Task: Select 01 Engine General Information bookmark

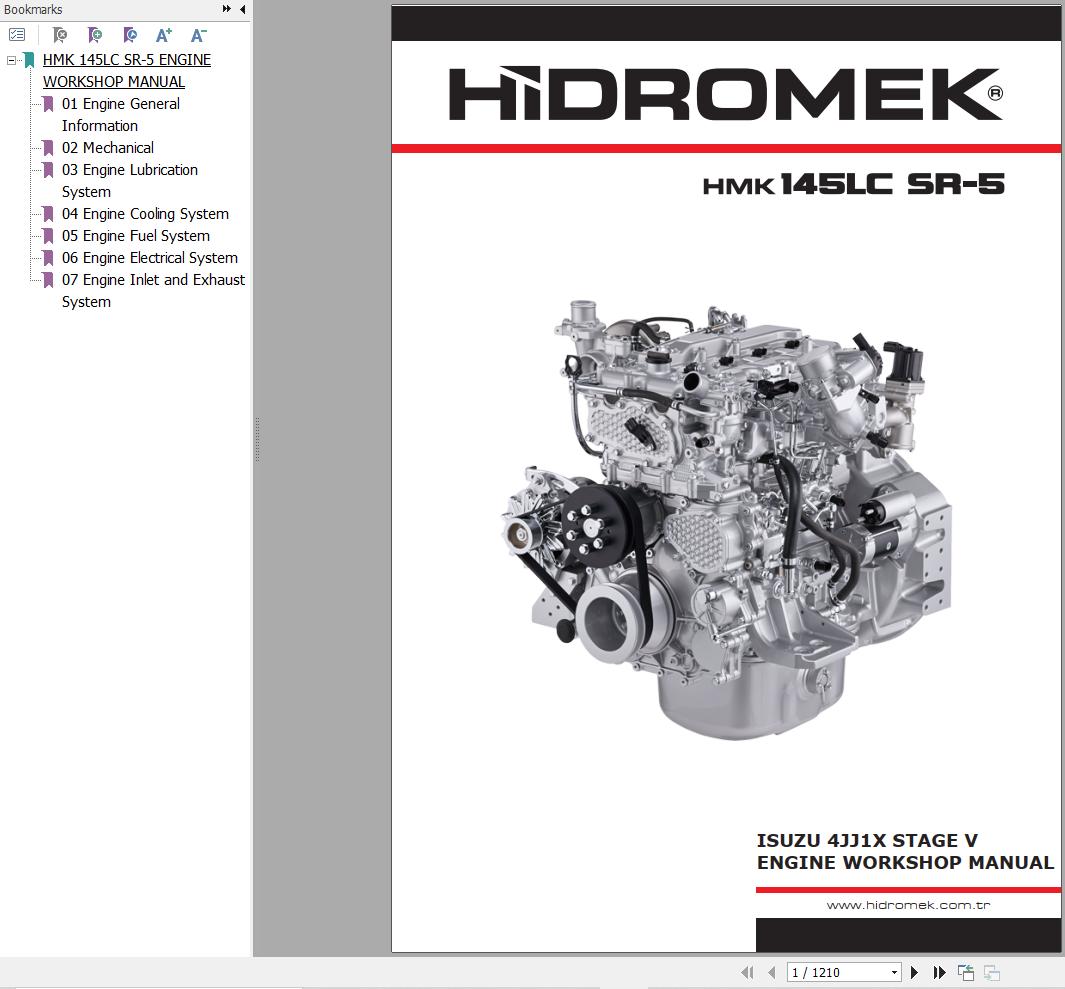Action: click(120, 104)
